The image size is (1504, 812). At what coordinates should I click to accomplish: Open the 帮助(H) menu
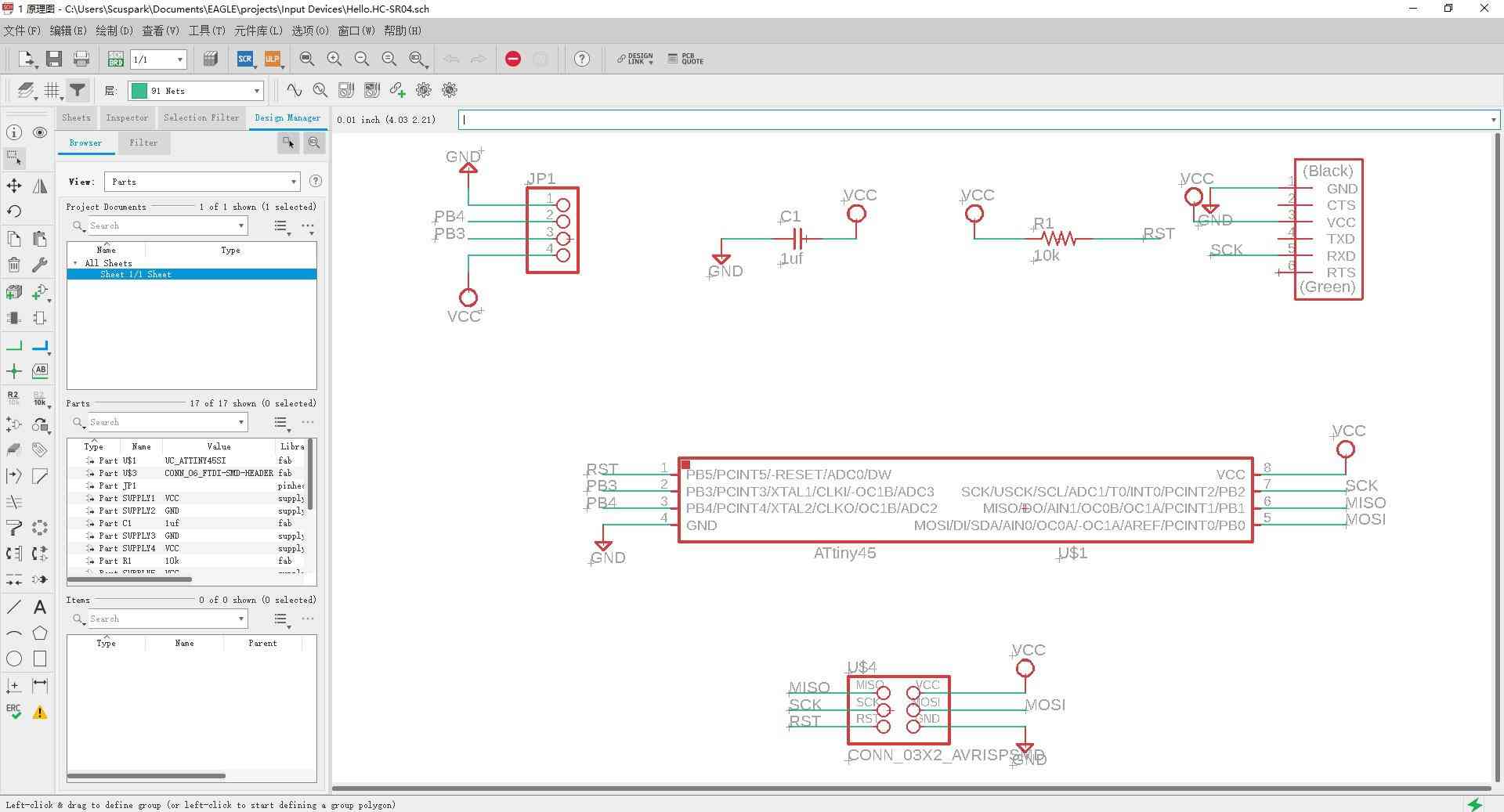[403, 31]
